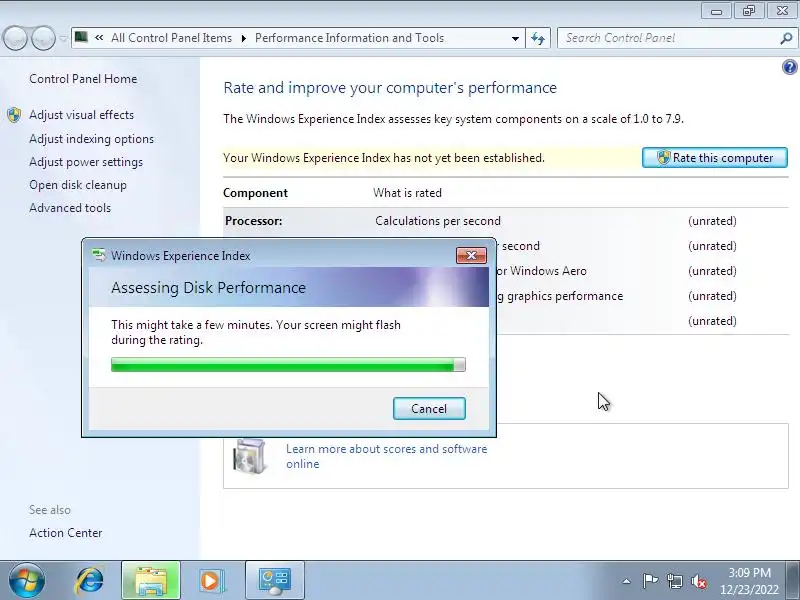
Task: Open the address bar history dropdown
Action: (x=515, y=38)
